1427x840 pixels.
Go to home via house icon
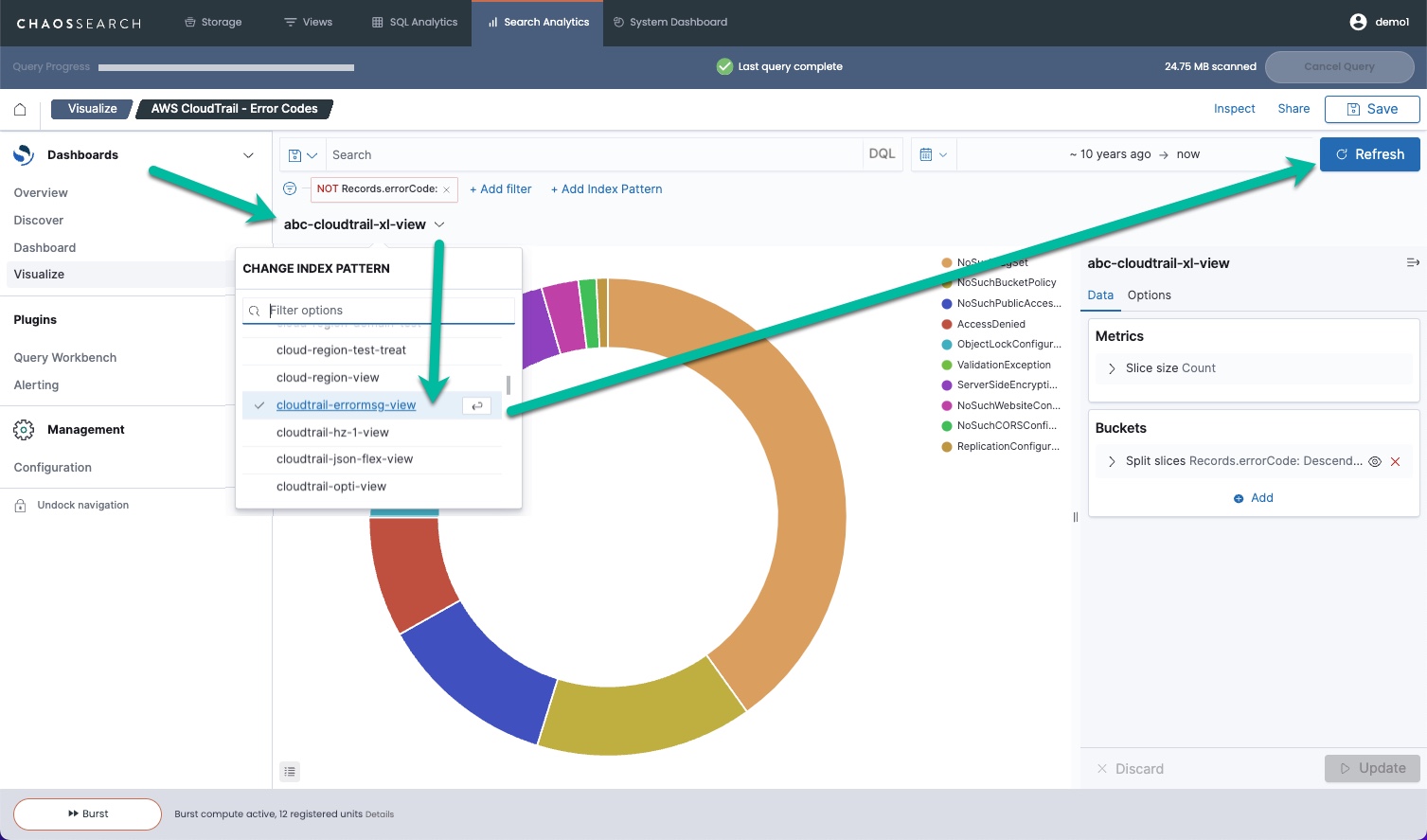tap(20, 109)
